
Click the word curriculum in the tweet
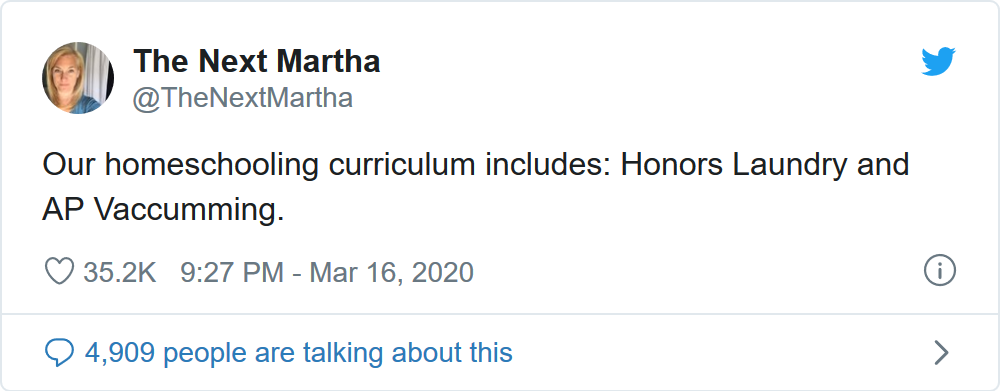tap(402, 165)
